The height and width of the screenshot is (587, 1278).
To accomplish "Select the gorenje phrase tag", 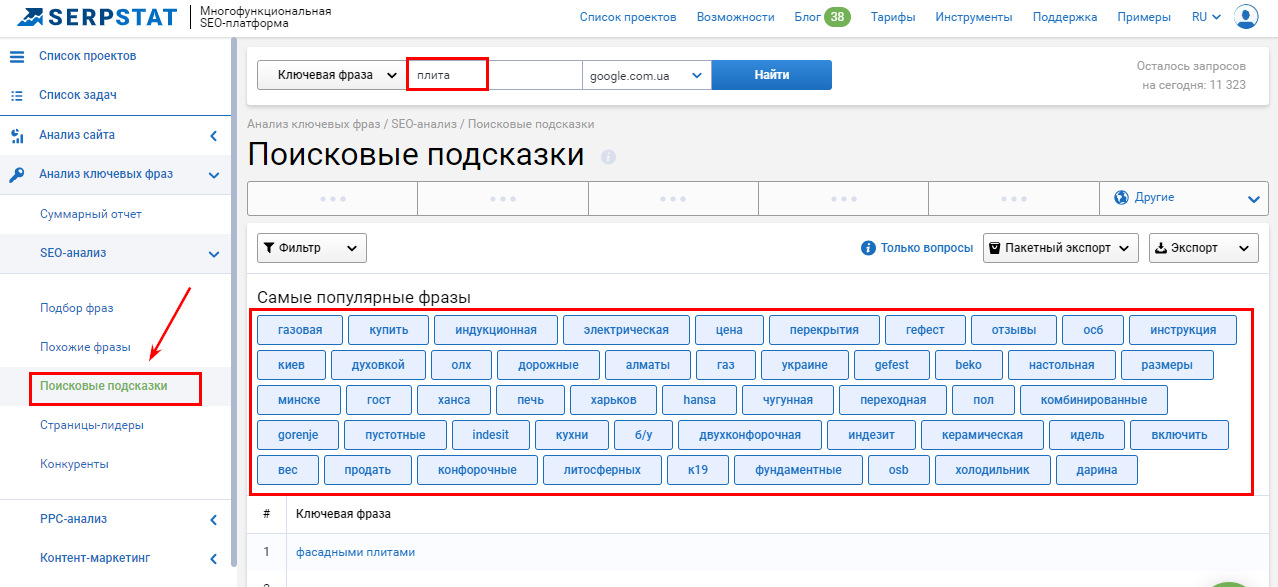I will coord(298,436).
